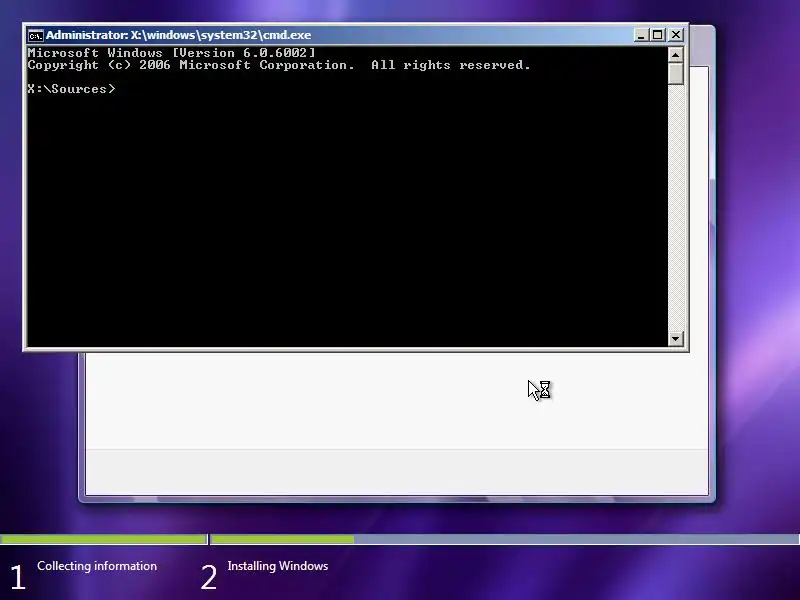Click the "Installing Windows" step label
Screen dimensions: 800x600
[278, 566]
